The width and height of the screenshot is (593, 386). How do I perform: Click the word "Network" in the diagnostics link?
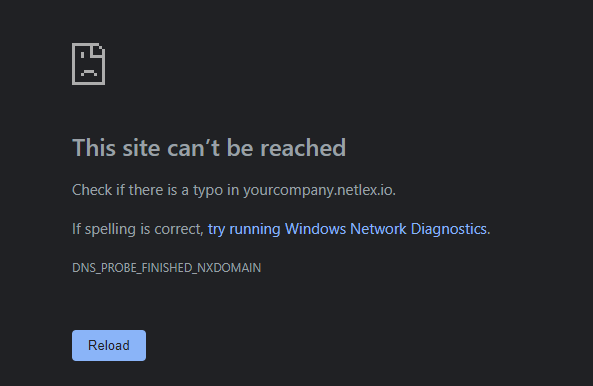[x=378, y=229]
